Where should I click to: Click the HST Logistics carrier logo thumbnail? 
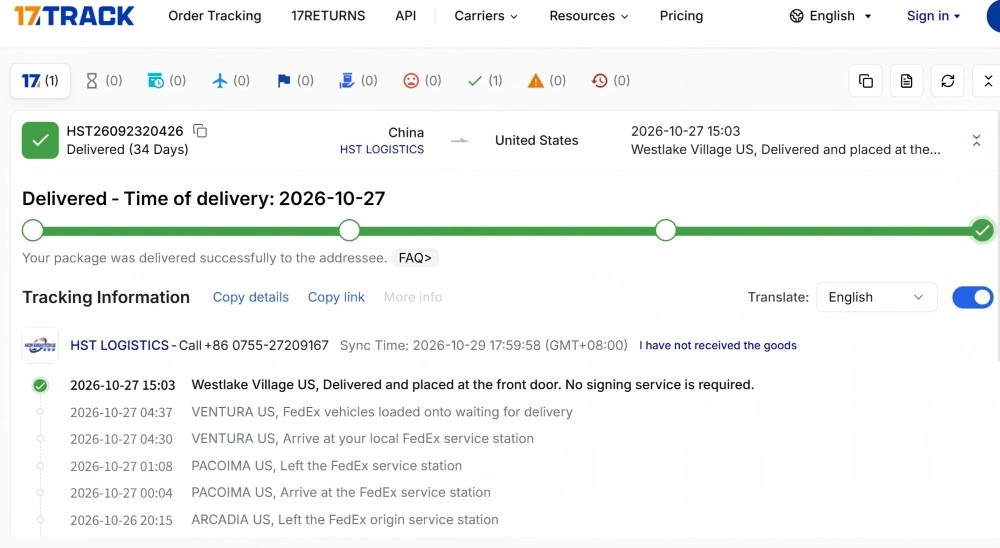point(40,345)
